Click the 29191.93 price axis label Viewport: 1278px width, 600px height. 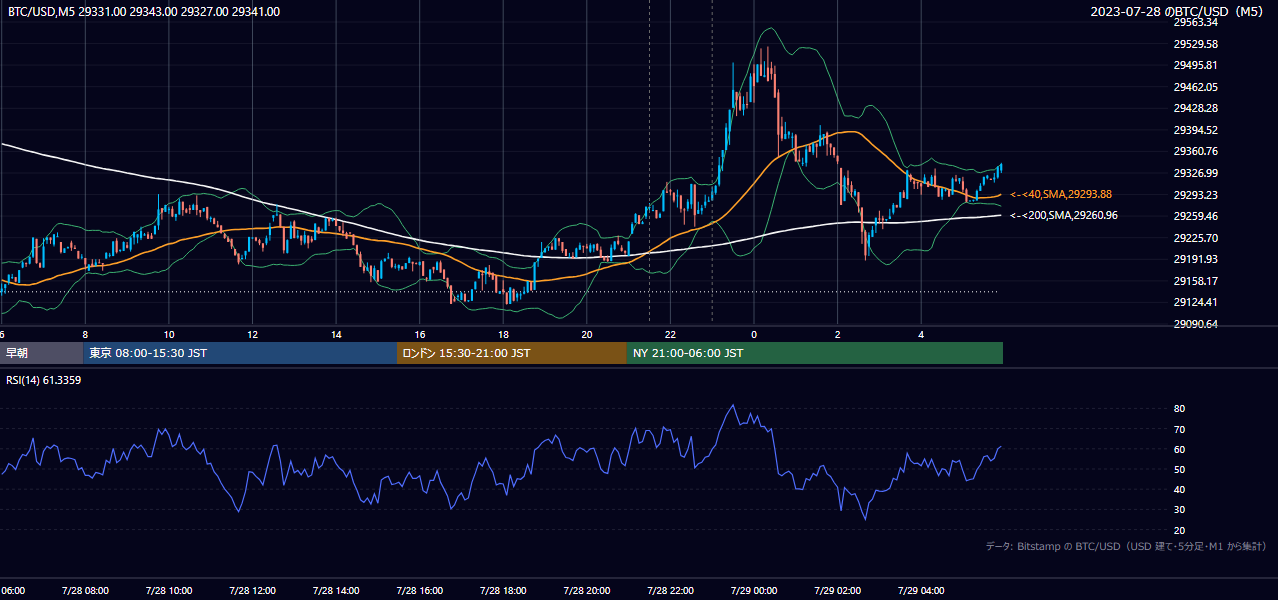(x=1195, y=259)
